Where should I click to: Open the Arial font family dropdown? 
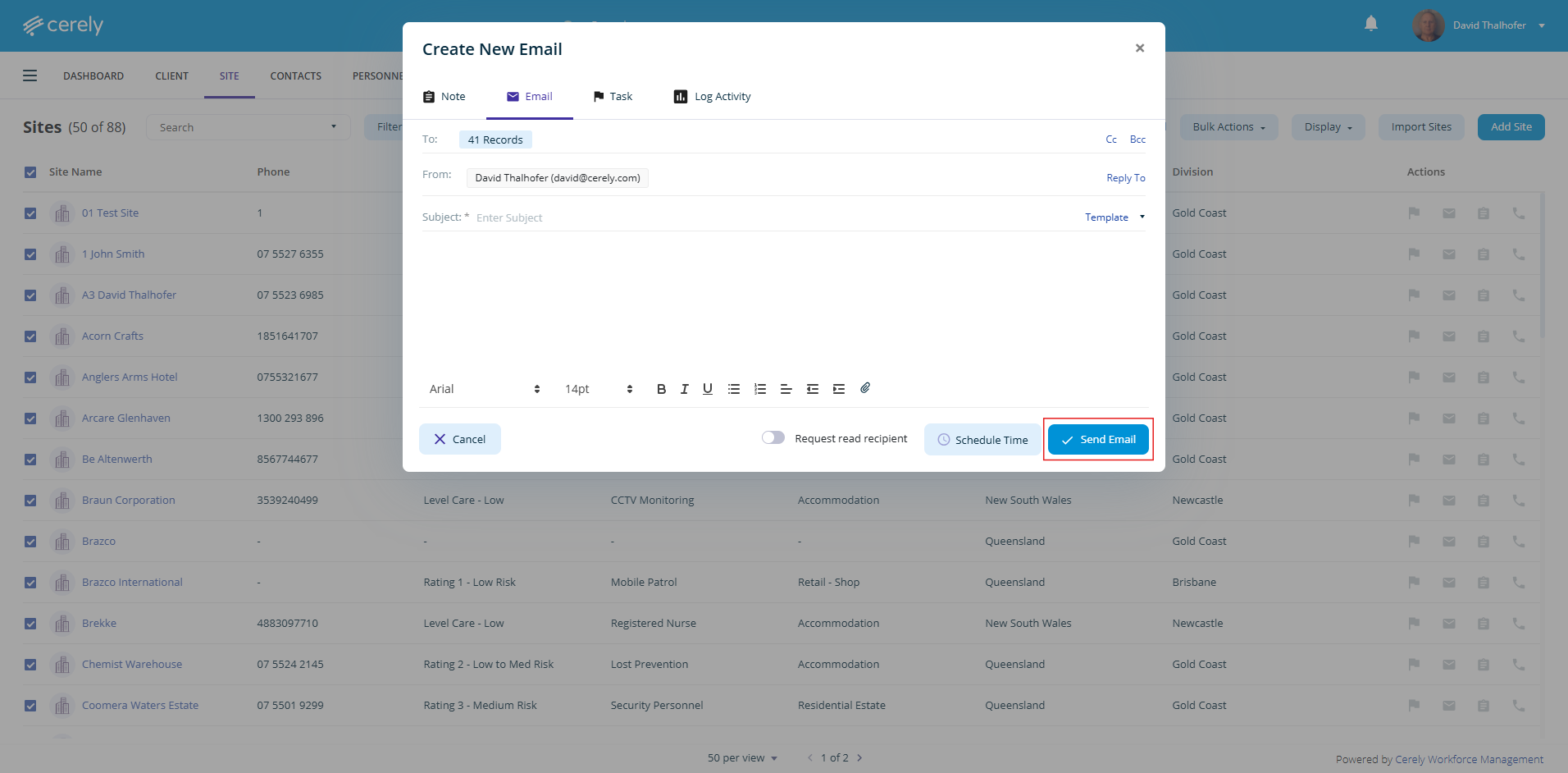[485, 389]
